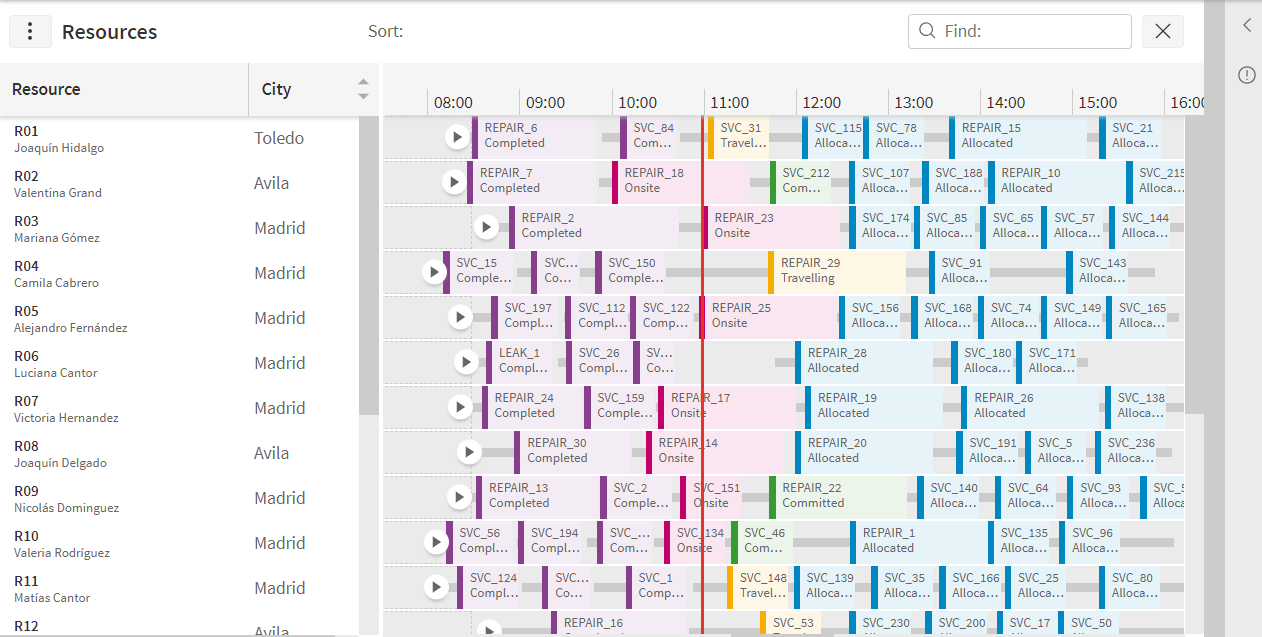Close the Find bar with X button

coord(1163,31)
